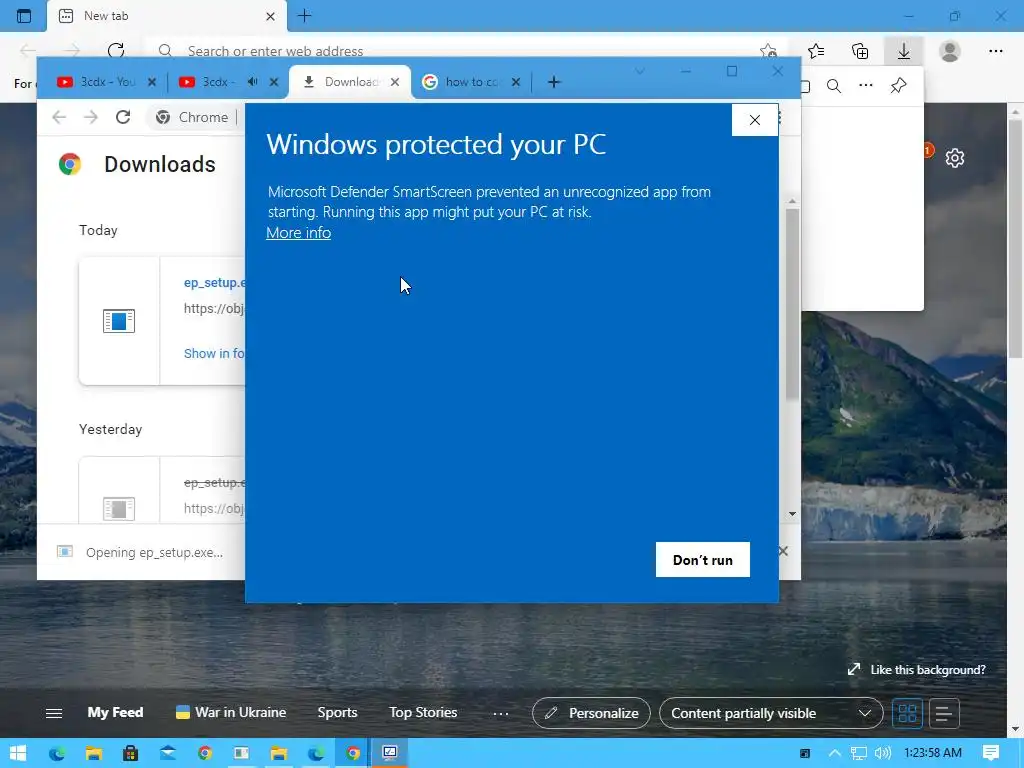
Task: Click today's ep_setup.exe file name link
Action: coord(214,283)
